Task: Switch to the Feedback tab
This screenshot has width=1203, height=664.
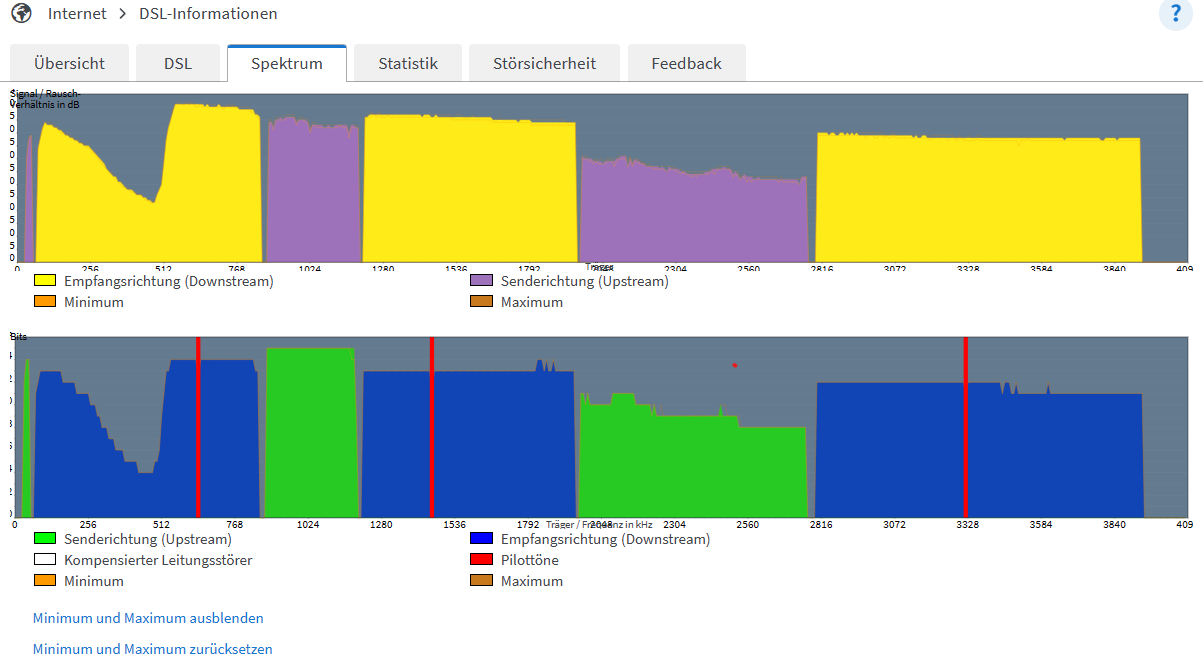Action: [686, 62]
